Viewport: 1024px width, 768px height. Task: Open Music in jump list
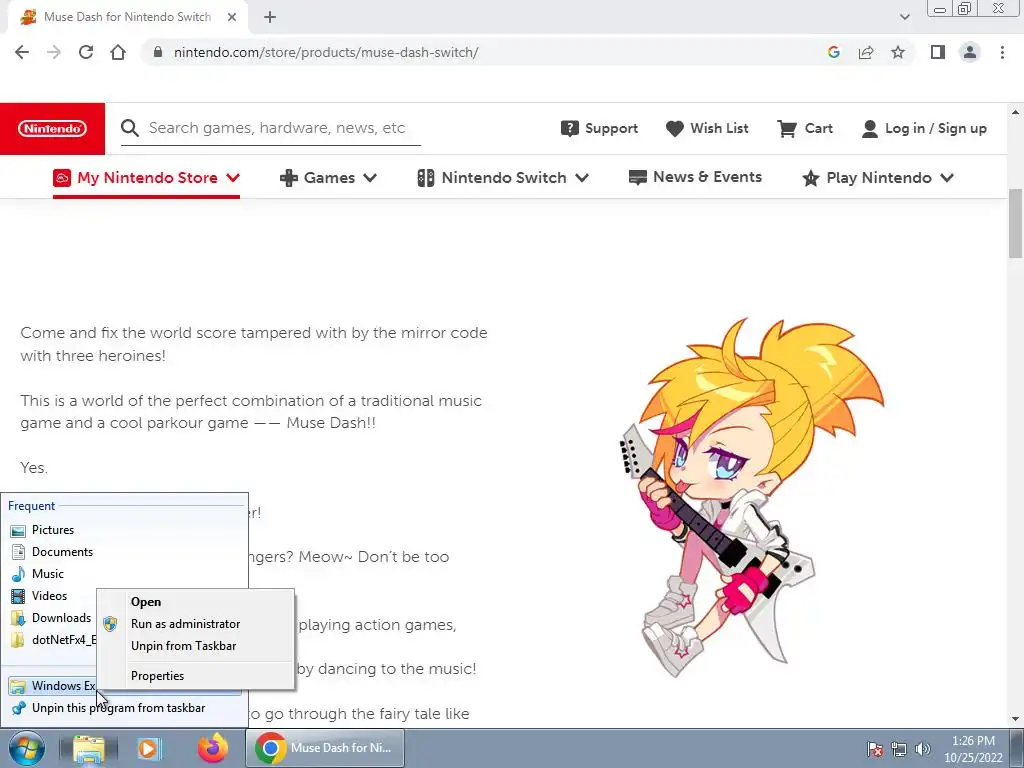(48, 574)
